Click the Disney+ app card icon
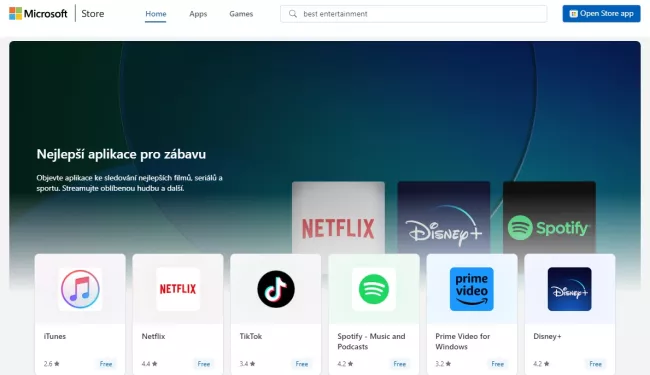 coord(570,289)
